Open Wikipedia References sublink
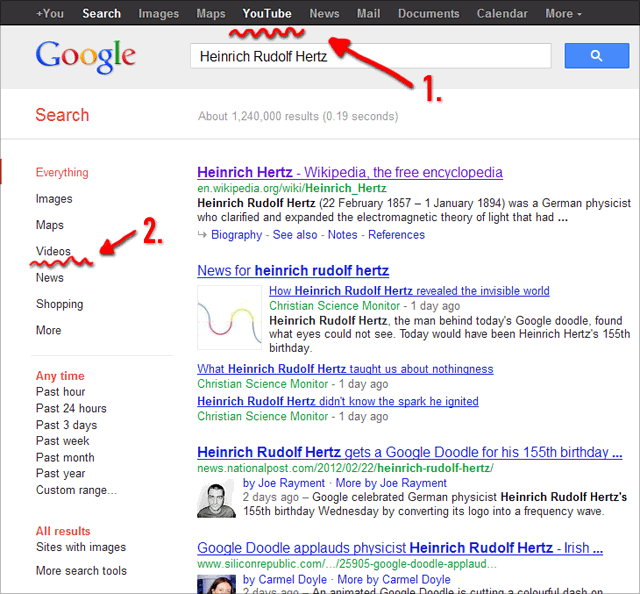640x594 pixels. click(x=396, y=235)
